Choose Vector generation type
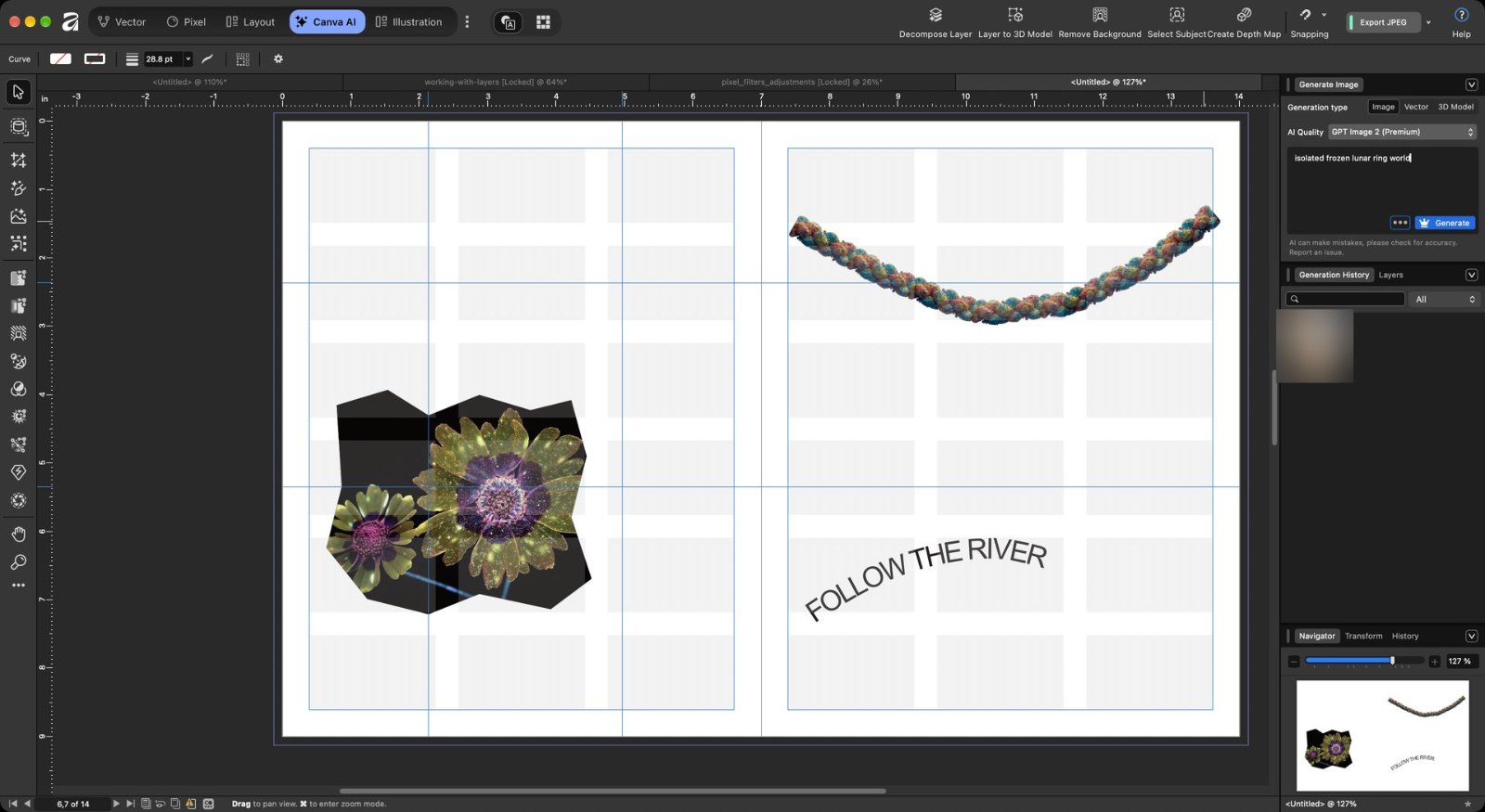 1416,107
